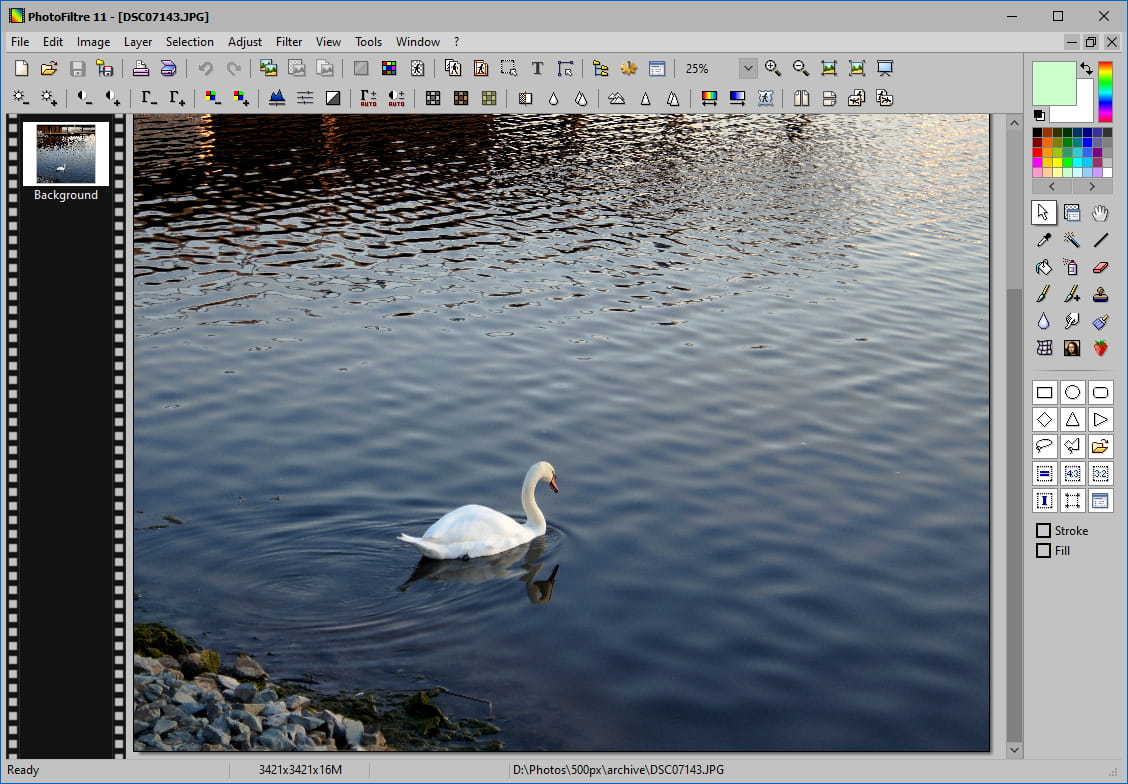Insert text using the T toolbar icon
1128x784 pixels.
click(x=536, y=68)
